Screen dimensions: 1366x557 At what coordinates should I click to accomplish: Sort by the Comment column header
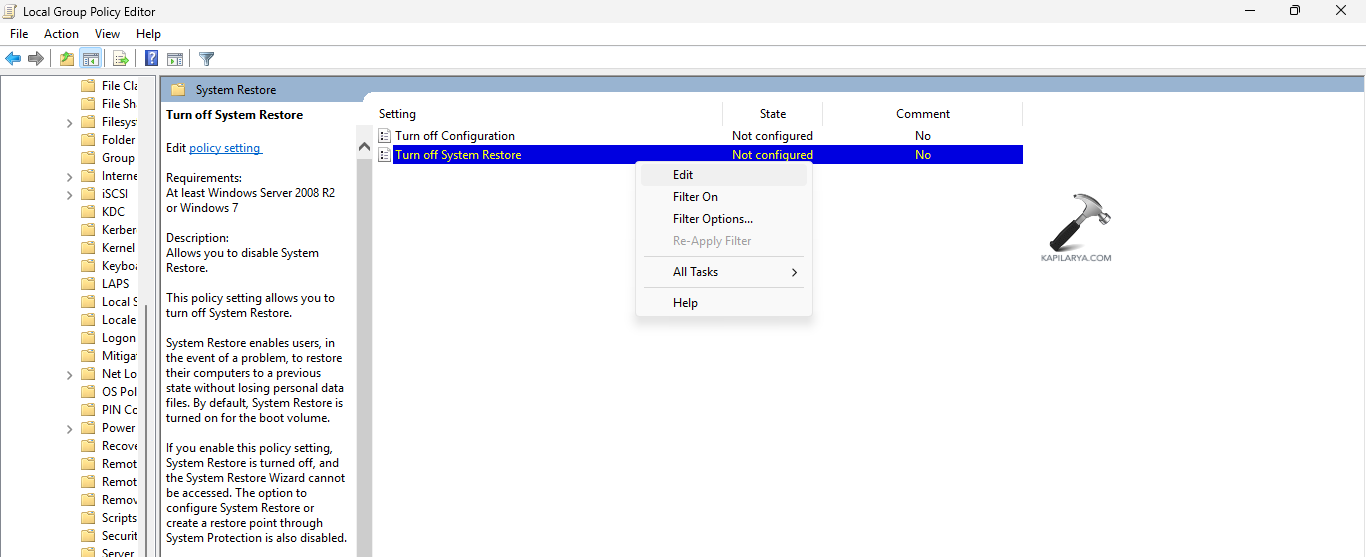pos(923,114)
